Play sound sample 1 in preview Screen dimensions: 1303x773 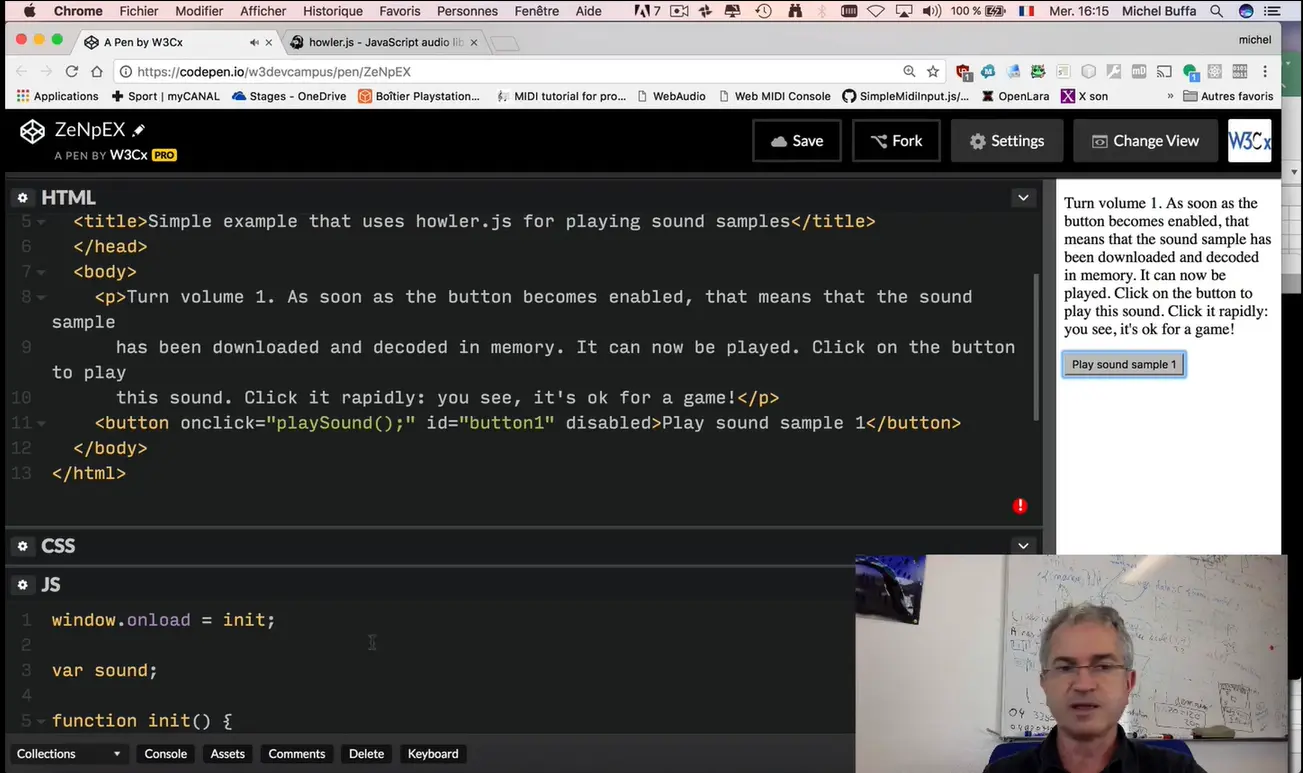click(1124, 364)
